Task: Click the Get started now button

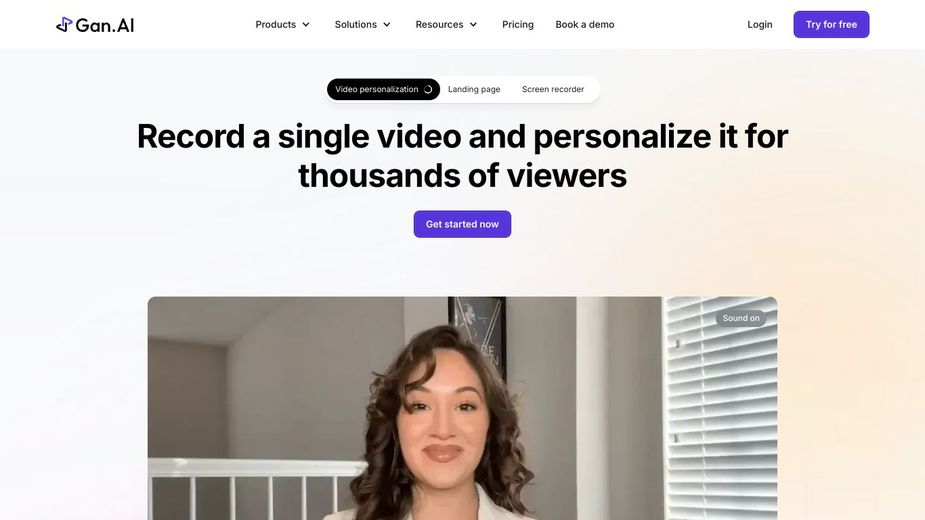Action: 462,224
